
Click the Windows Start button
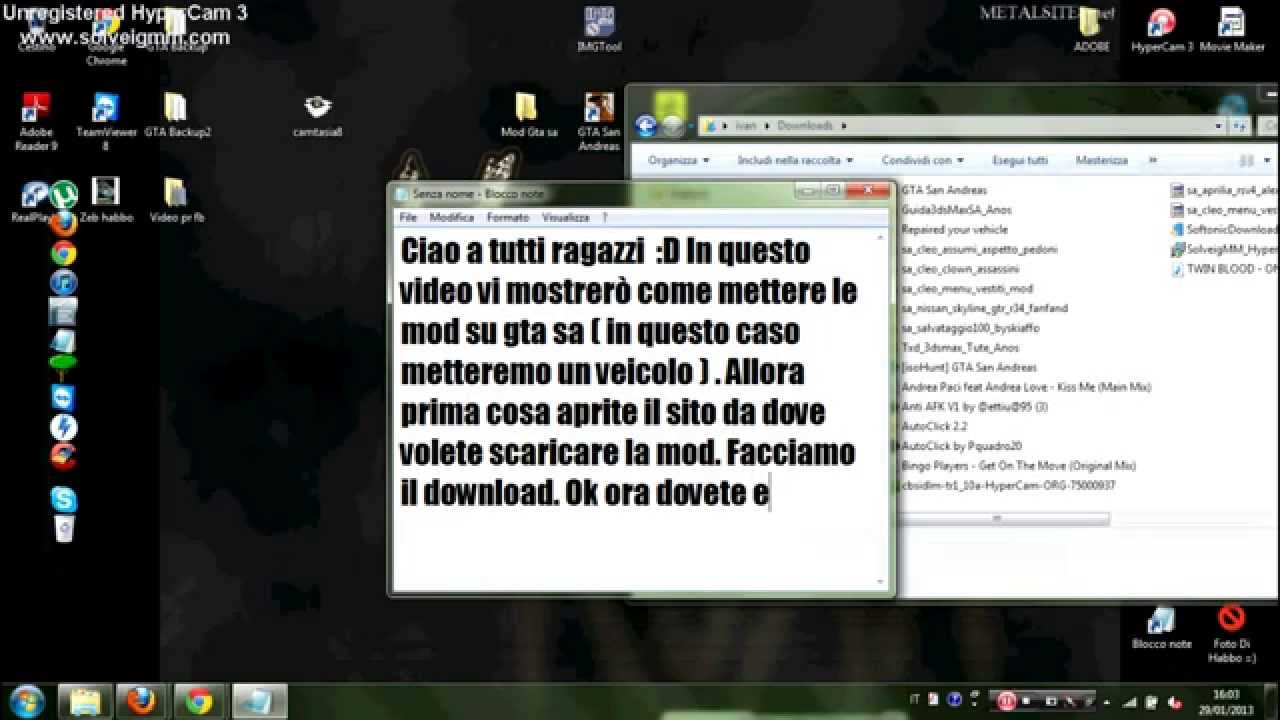(x=27, y=701)
